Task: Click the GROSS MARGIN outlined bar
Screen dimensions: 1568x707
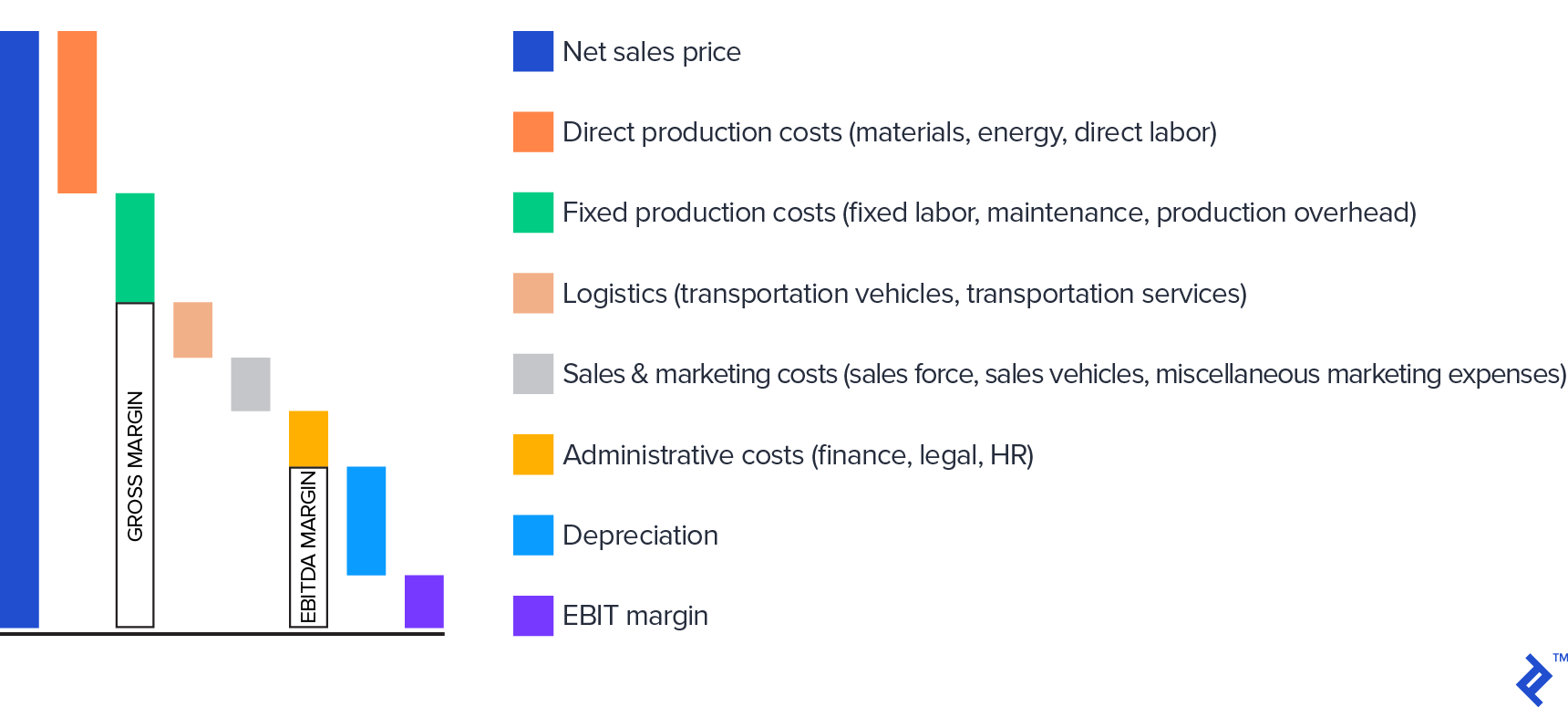Action: [x=135, y=465]
